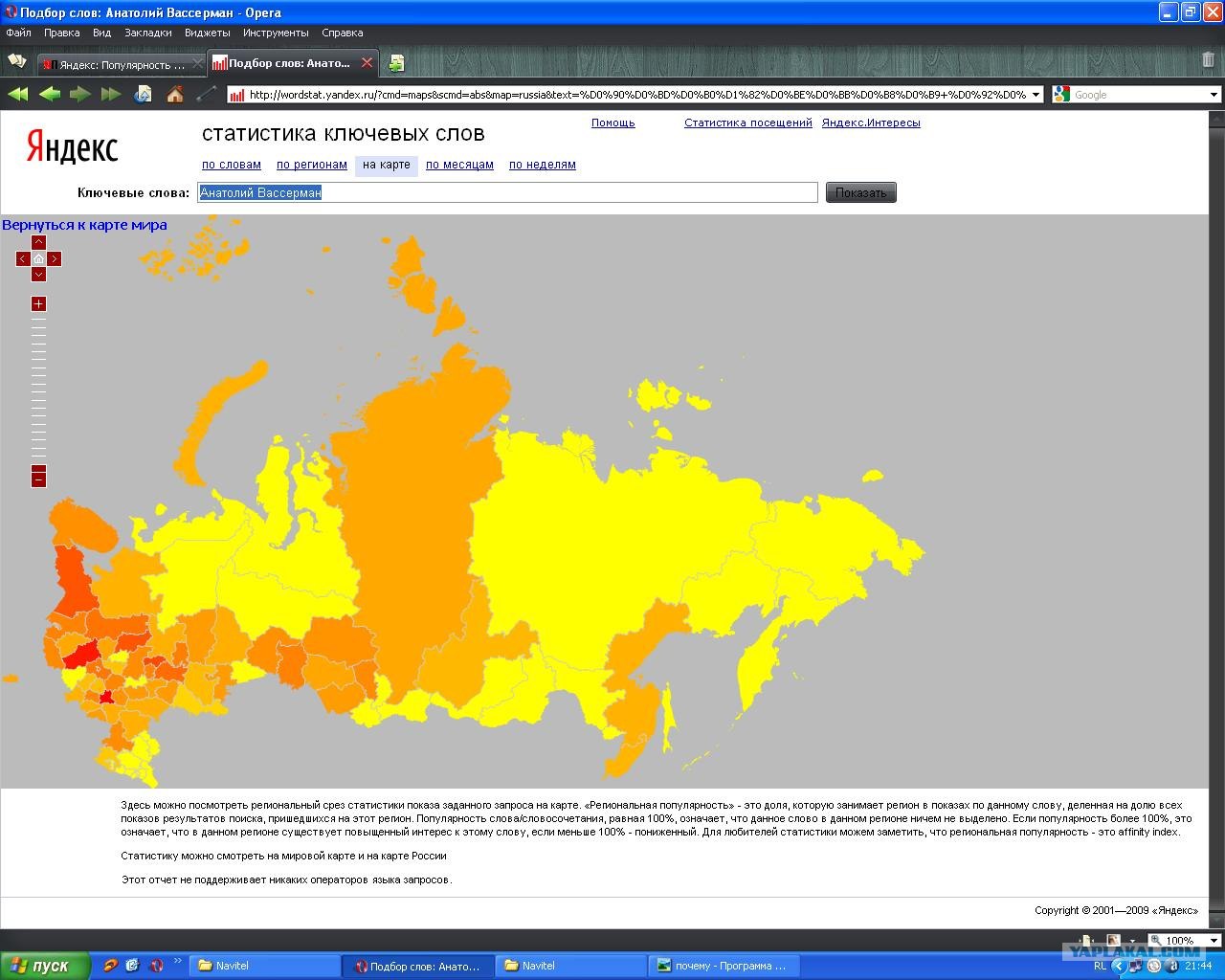Click the Показать button
The height and width of the screenshot is (980, 1225).
[861, 192]
